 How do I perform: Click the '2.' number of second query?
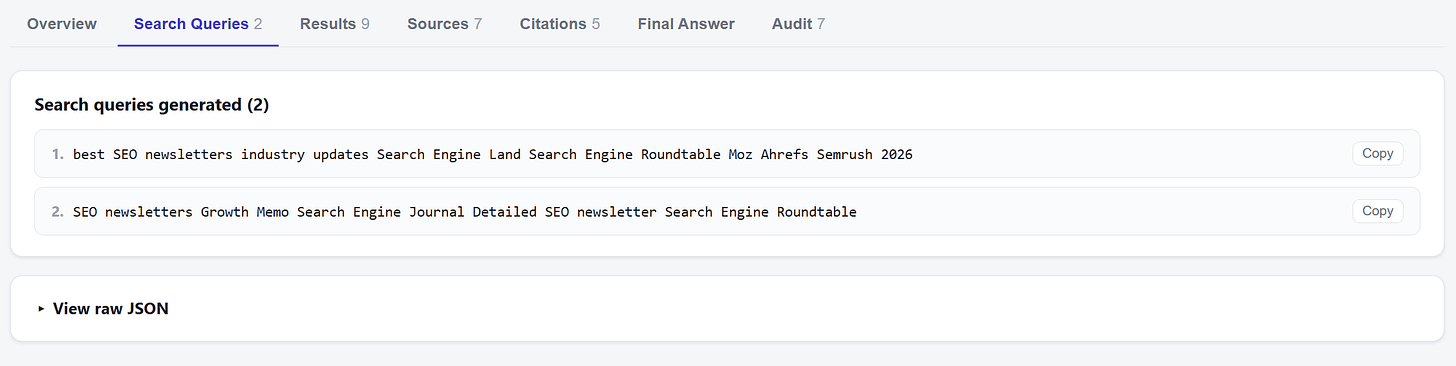tap(58, 212)
